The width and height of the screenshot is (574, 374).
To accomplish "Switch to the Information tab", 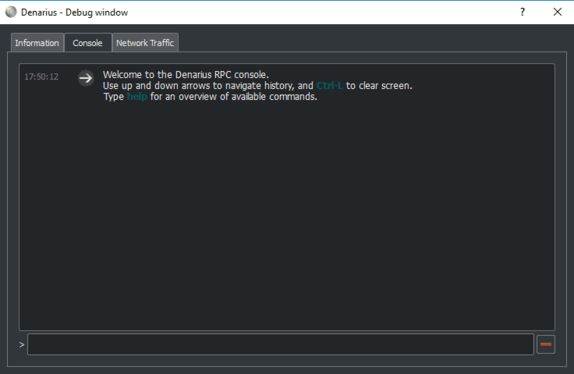I will [37, 43].
